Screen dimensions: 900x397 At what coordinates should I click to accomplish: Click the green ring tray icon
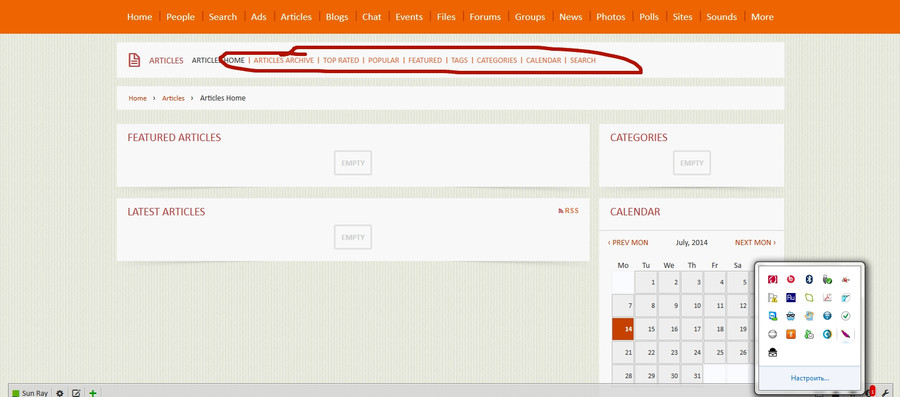click(x=809, y=297)
